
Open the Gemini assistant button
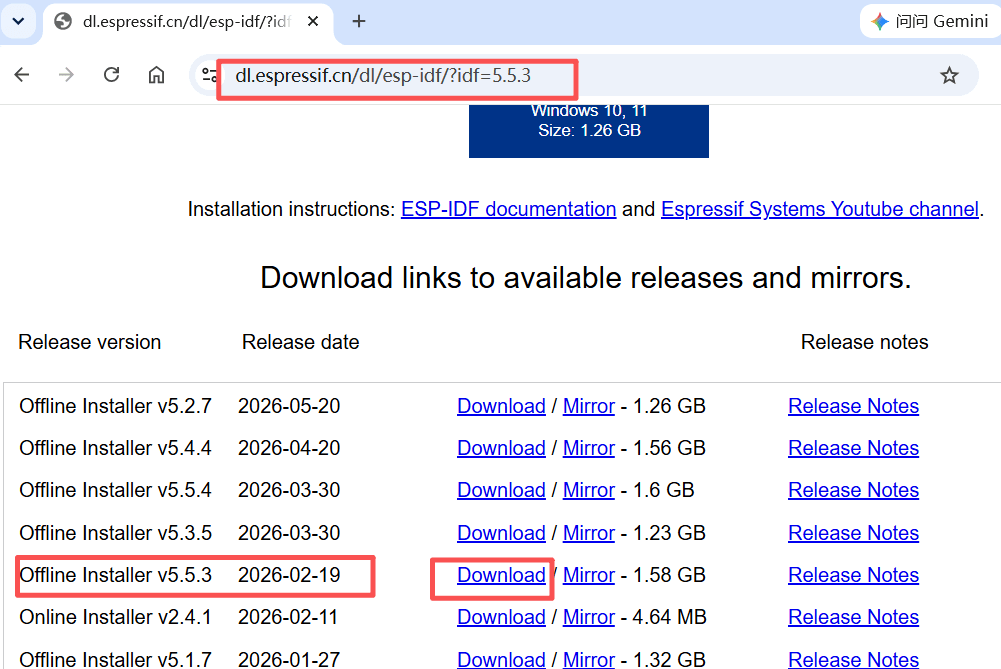point(930,21)
